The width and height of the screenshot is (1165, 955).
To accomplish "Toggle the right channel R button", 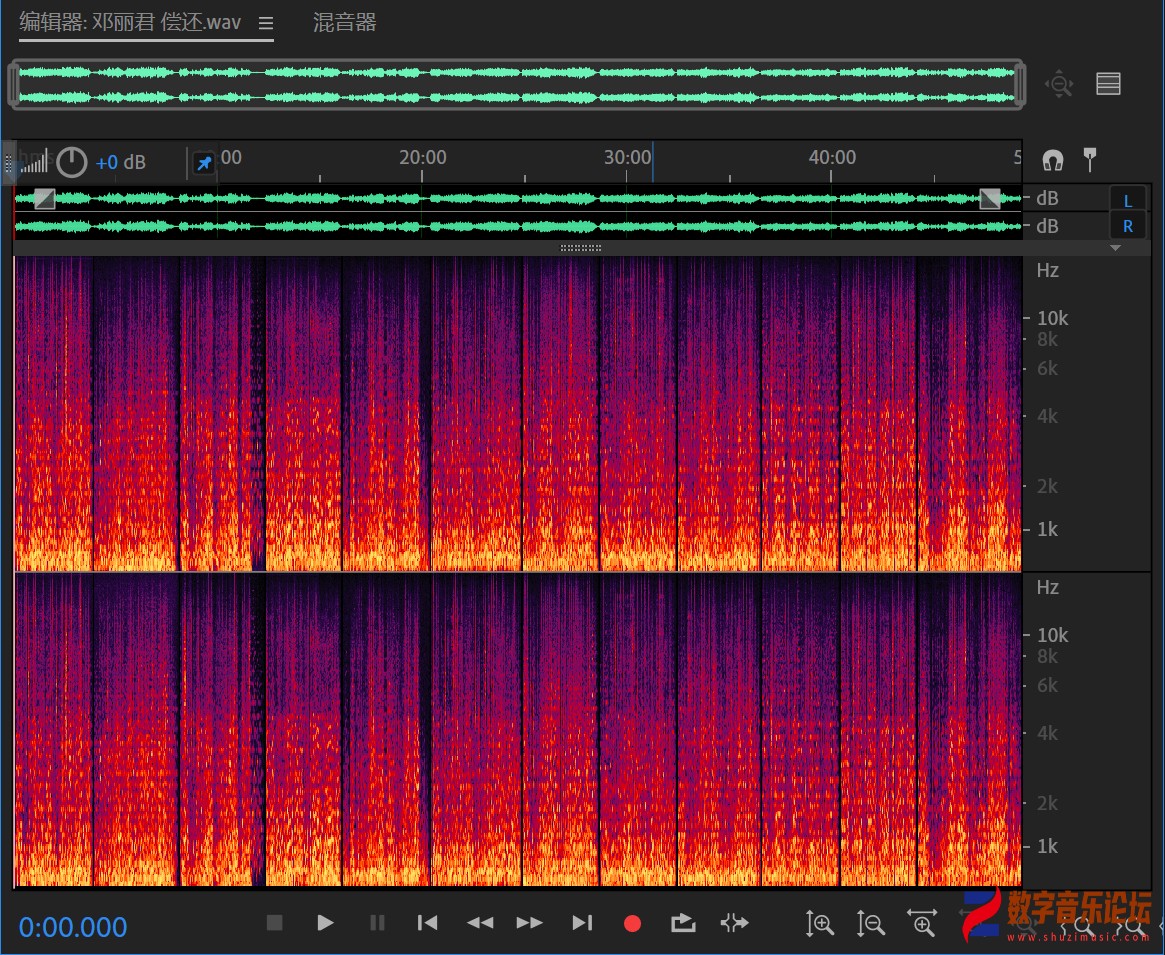I will (1127, 226).
